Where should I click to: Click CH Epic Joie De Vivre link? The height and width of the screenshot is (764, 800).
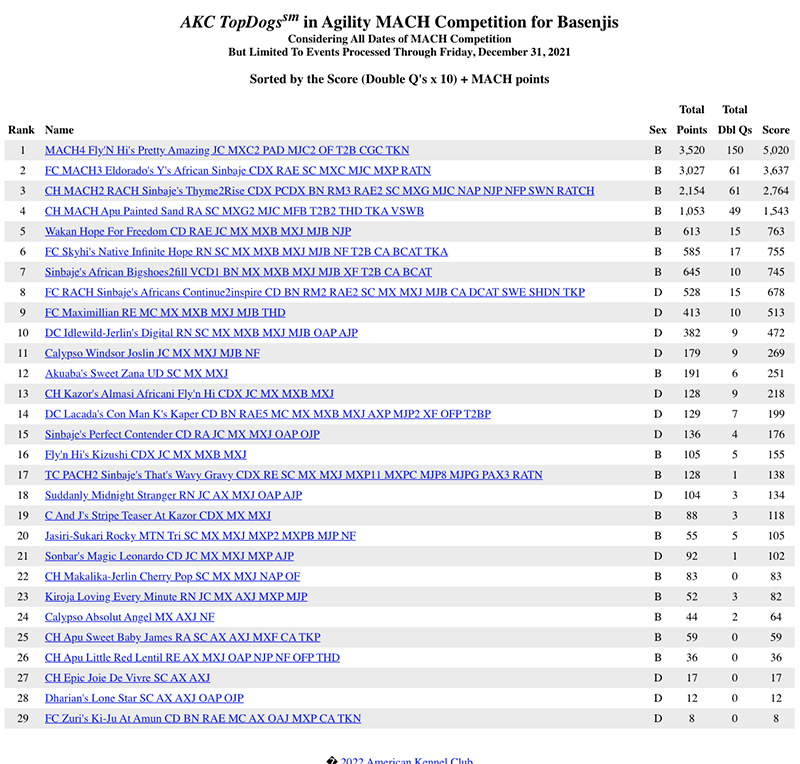point(127,678)
